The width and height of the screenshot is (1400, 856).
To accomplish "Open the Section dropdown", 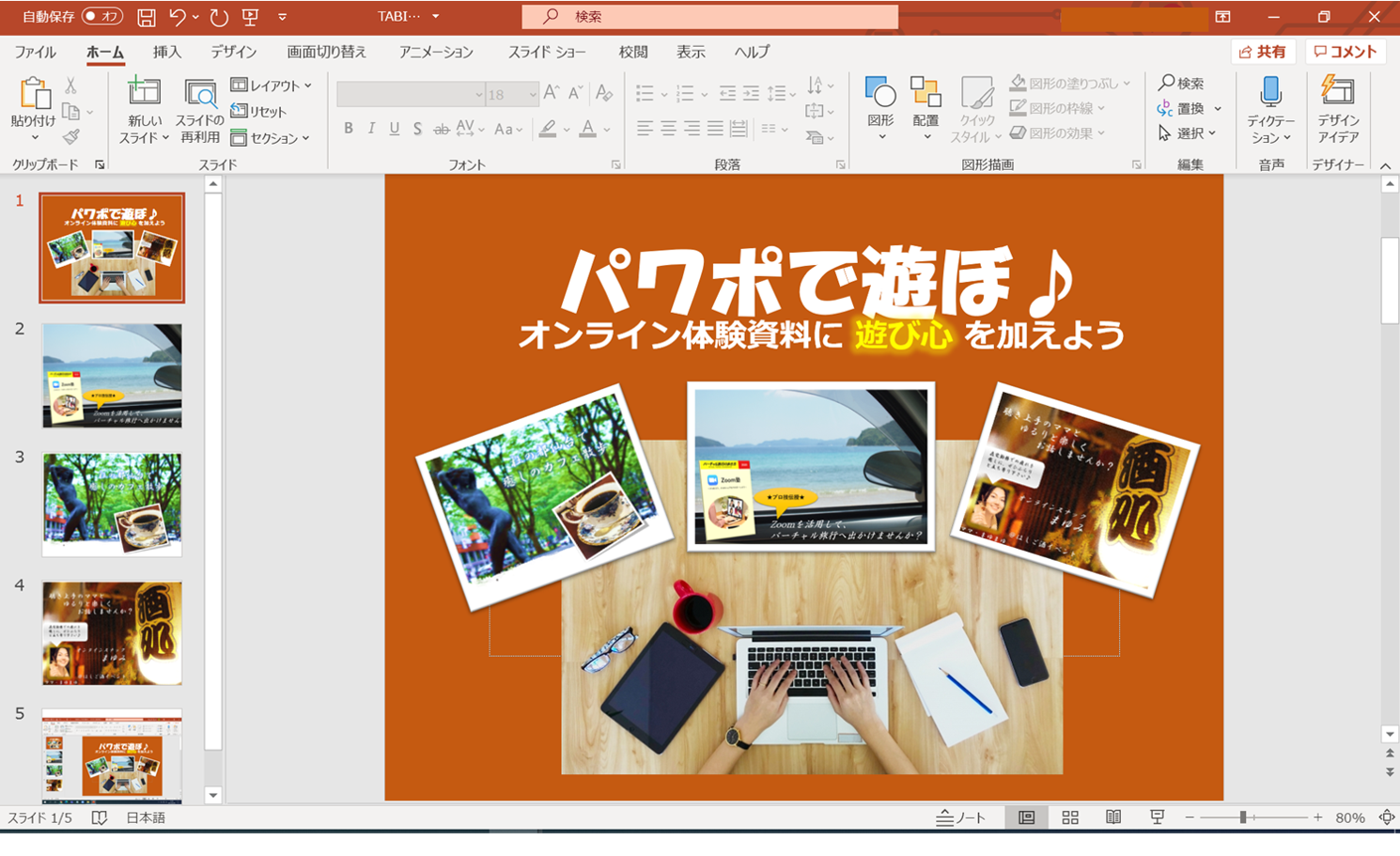I will point(272,138).
